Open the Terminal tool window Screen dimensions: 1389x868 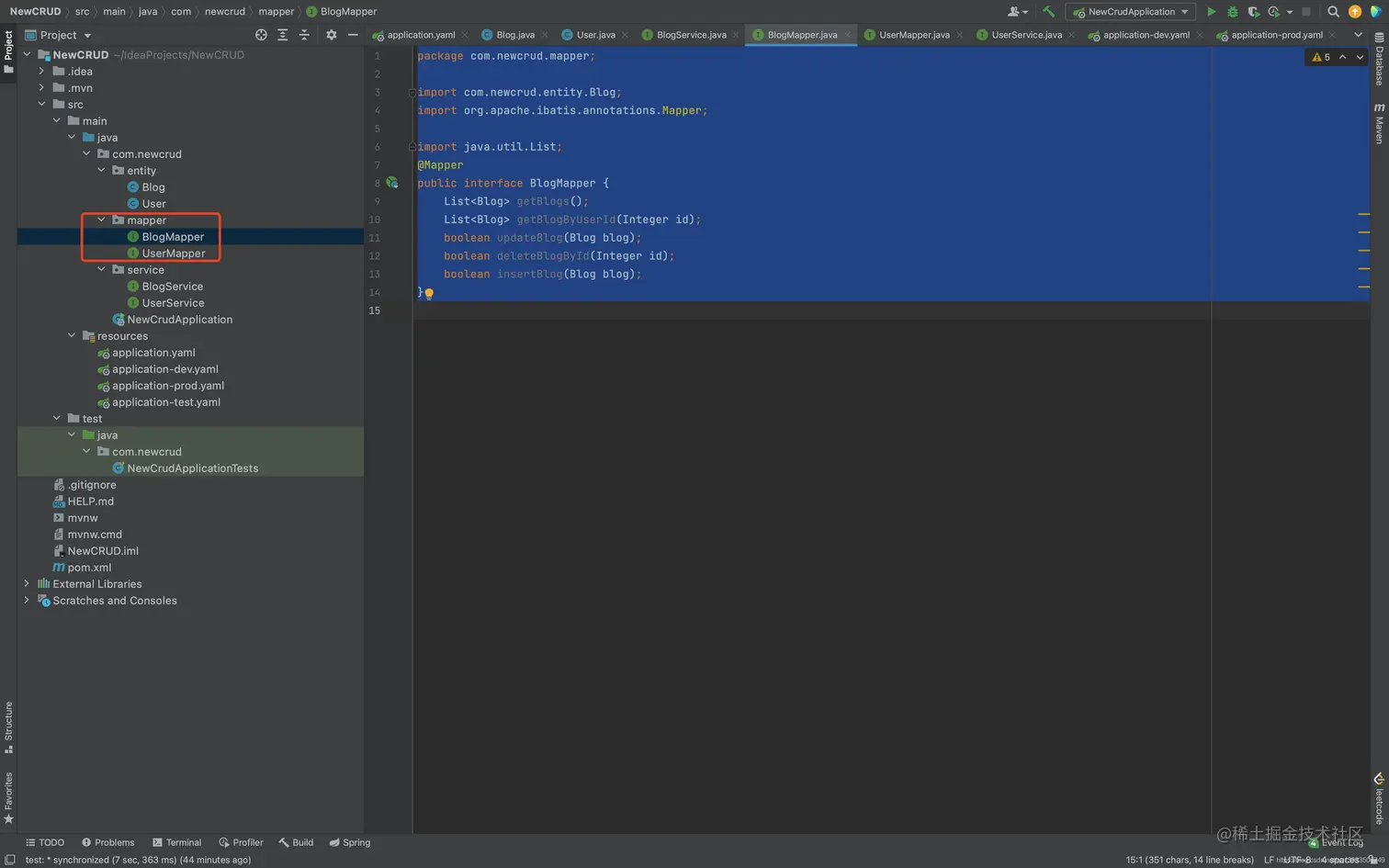[176, 842]
